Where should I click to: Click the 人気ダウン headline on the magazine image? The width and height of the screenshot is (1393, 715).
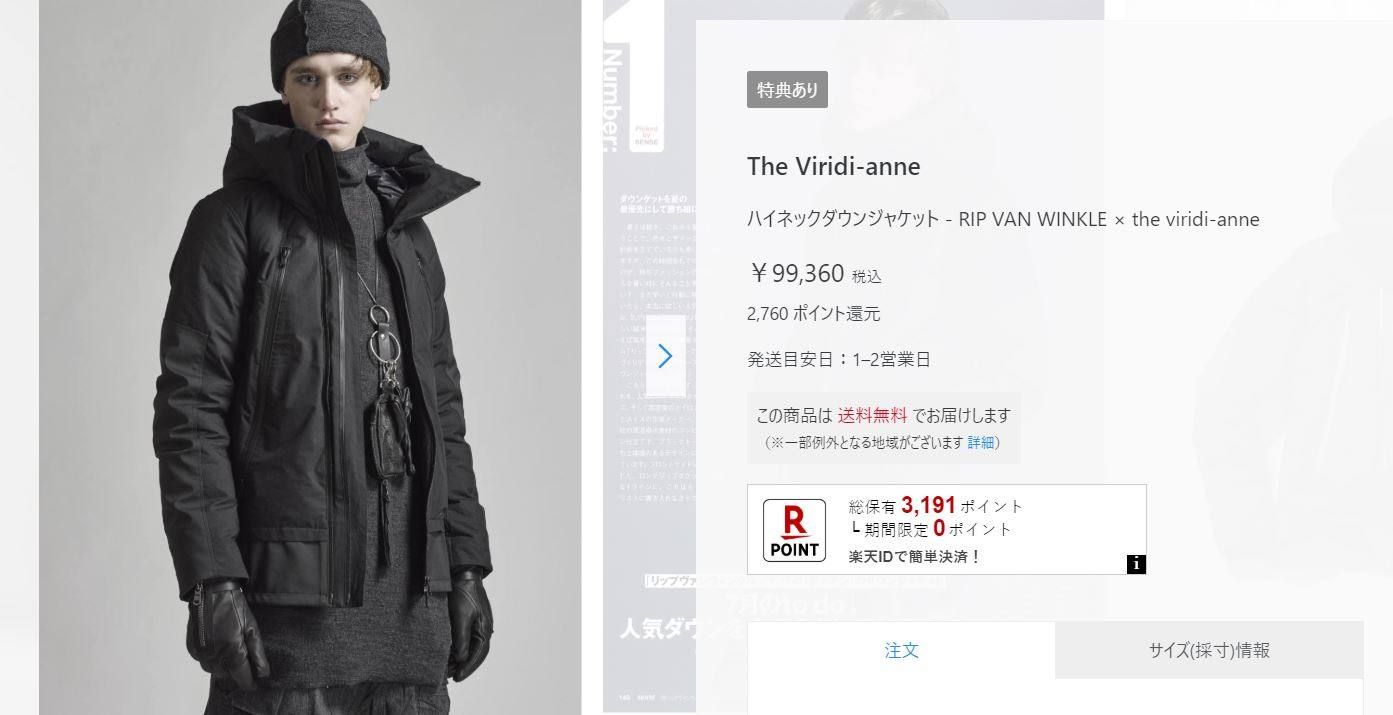(682, 629)
